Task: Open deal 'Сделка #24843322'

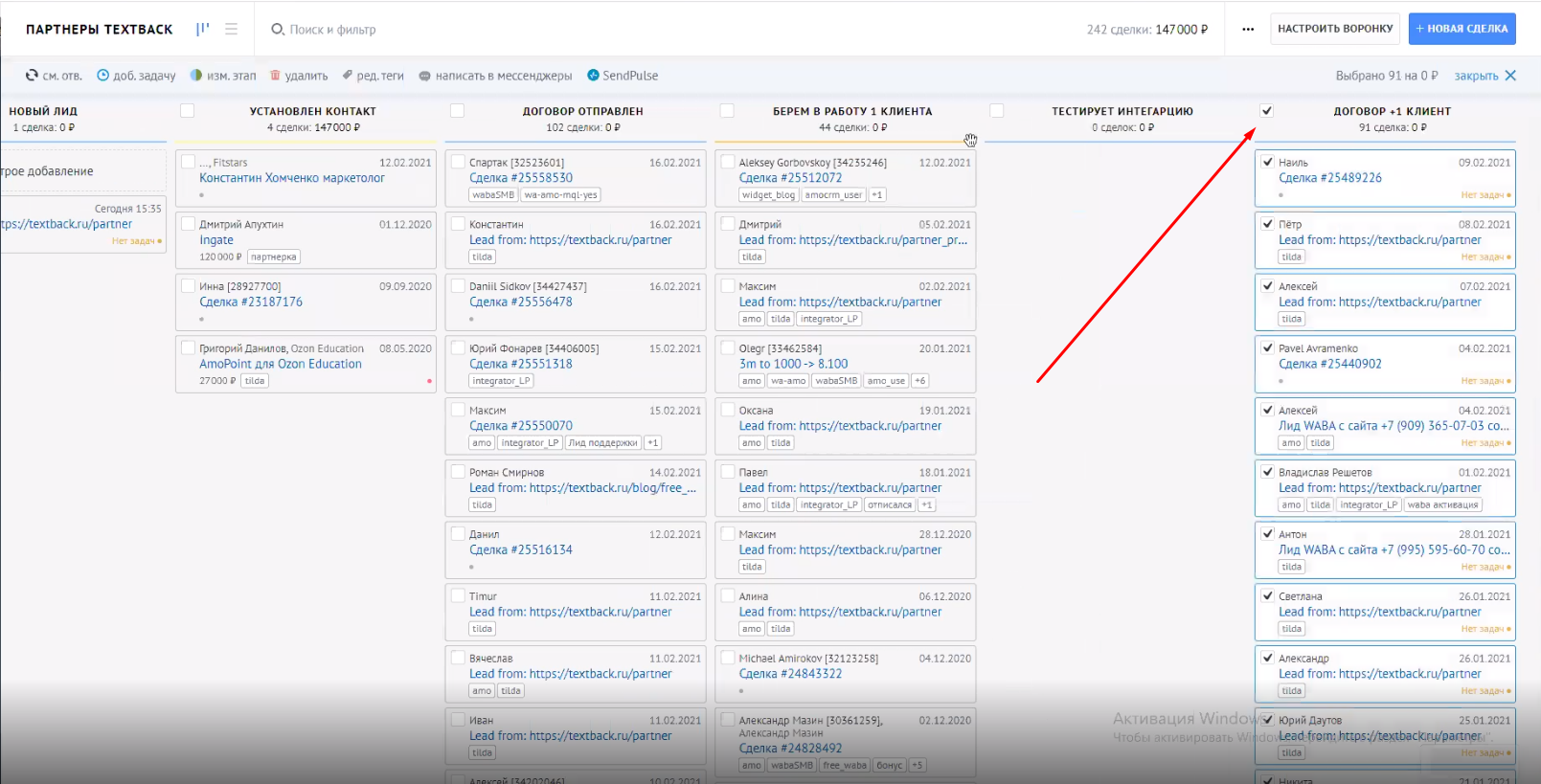Action: 791,674
